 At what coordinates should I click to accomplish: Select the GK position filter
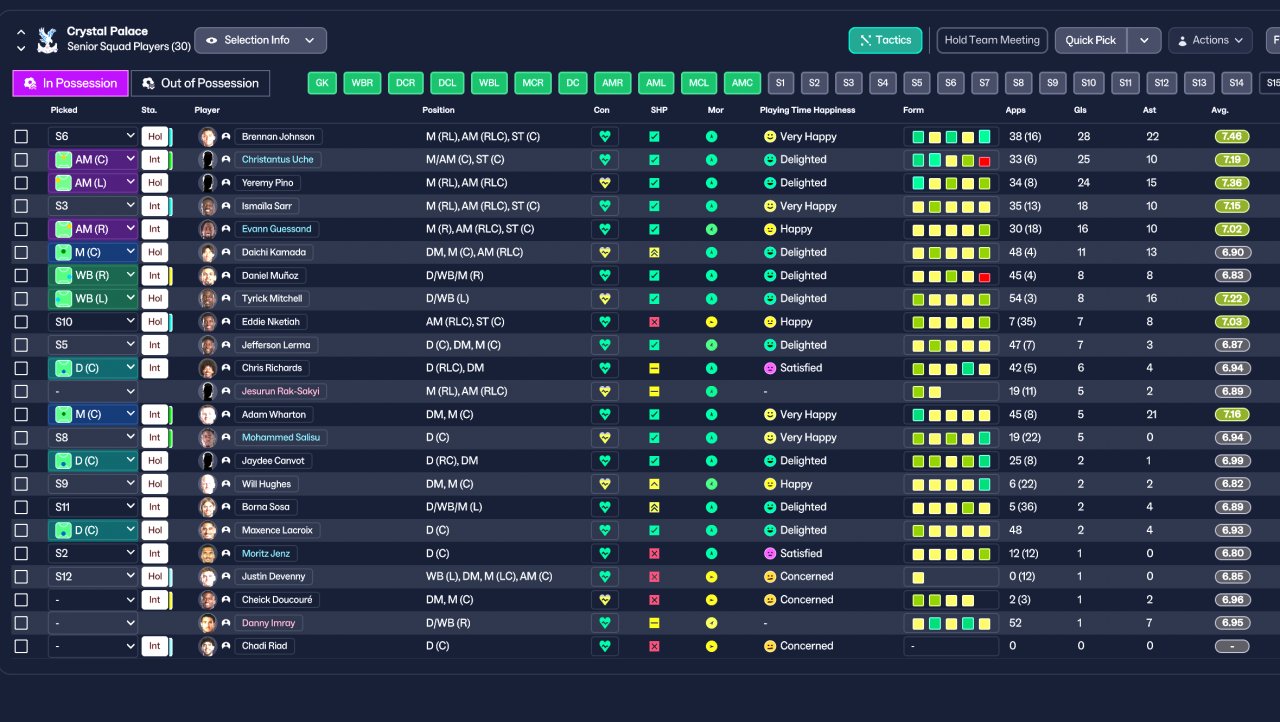(x=321, y=83)
